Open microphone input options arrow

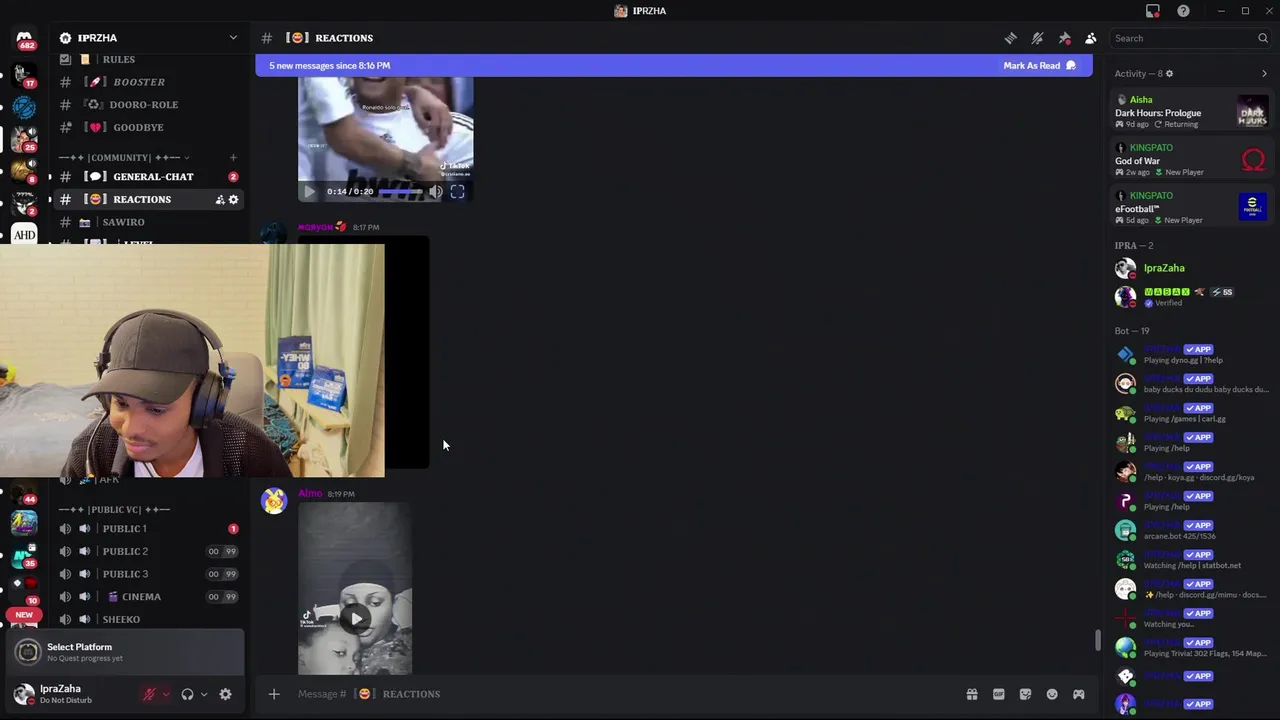166,694
